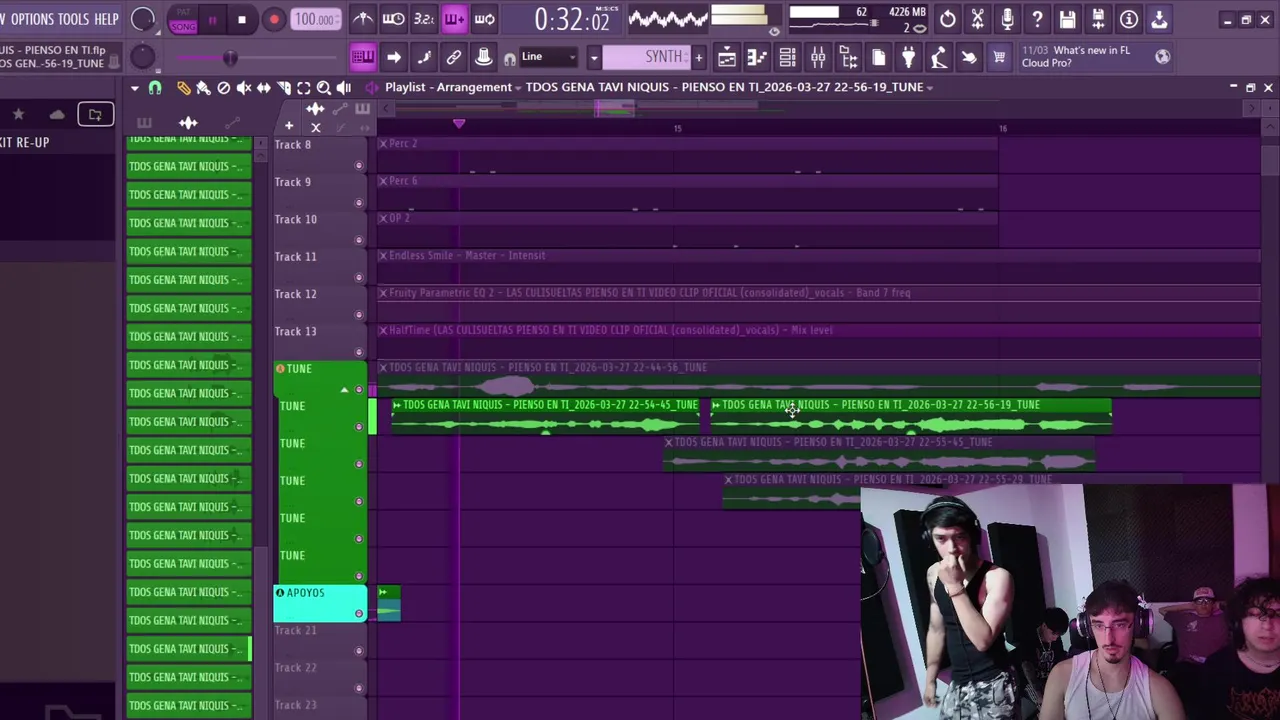Adjust the main pitch knob

click(x=143, y=58)
